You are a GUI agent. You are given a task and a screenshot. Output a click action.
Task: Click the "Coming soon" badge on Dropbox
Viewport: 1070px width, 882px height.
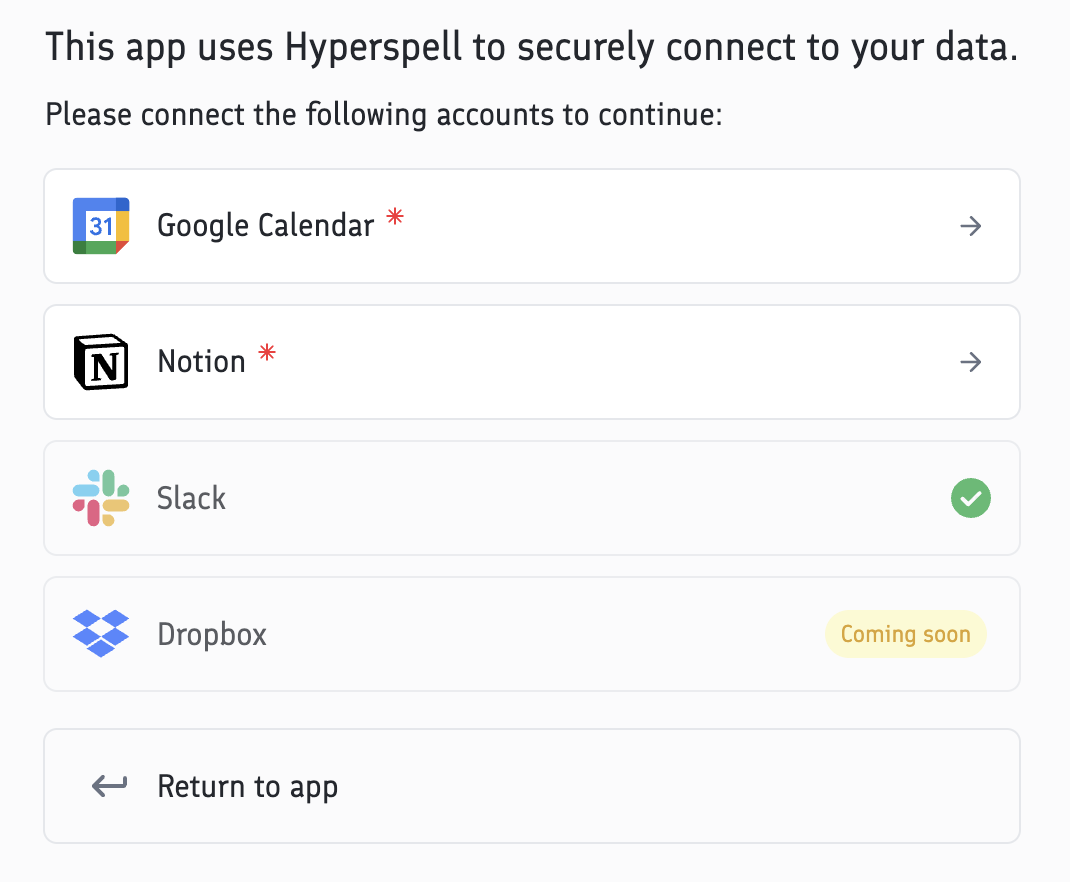(905, 634)
